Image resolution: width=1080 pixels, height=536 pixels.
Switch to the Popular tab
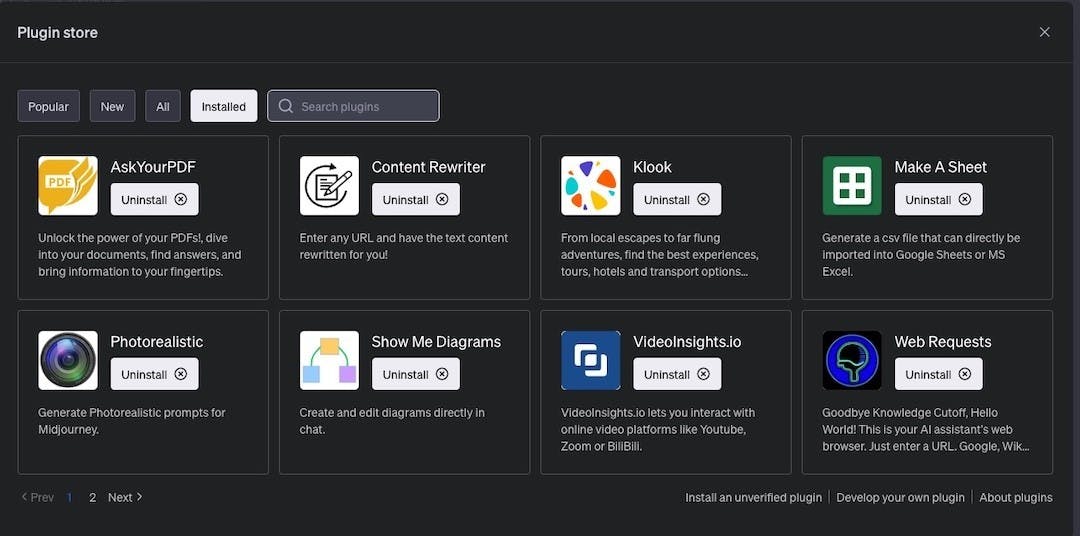[49, 106]
